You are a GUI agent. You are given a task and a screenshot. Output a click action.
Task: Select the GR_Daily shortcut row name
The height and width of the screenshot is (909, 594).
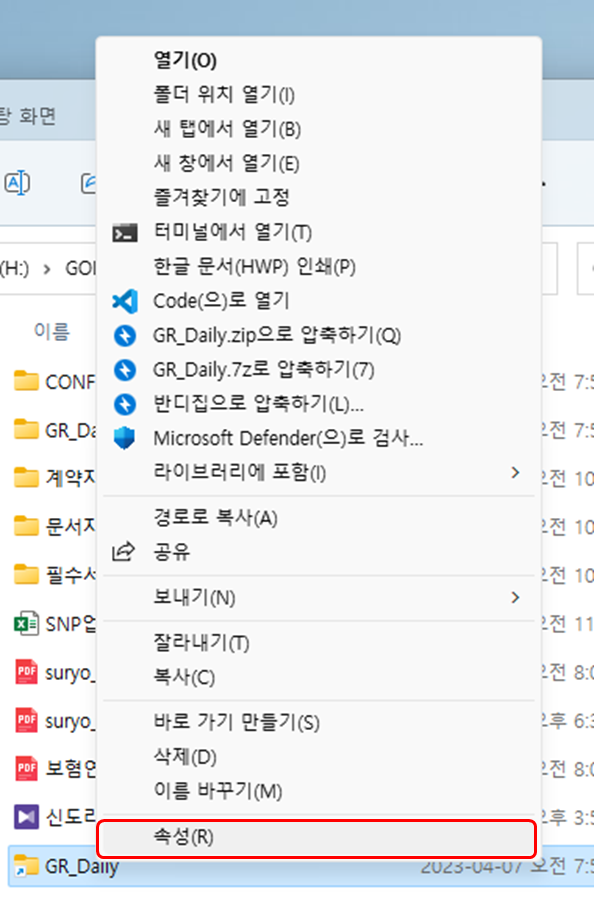click(x=82, y=866)
